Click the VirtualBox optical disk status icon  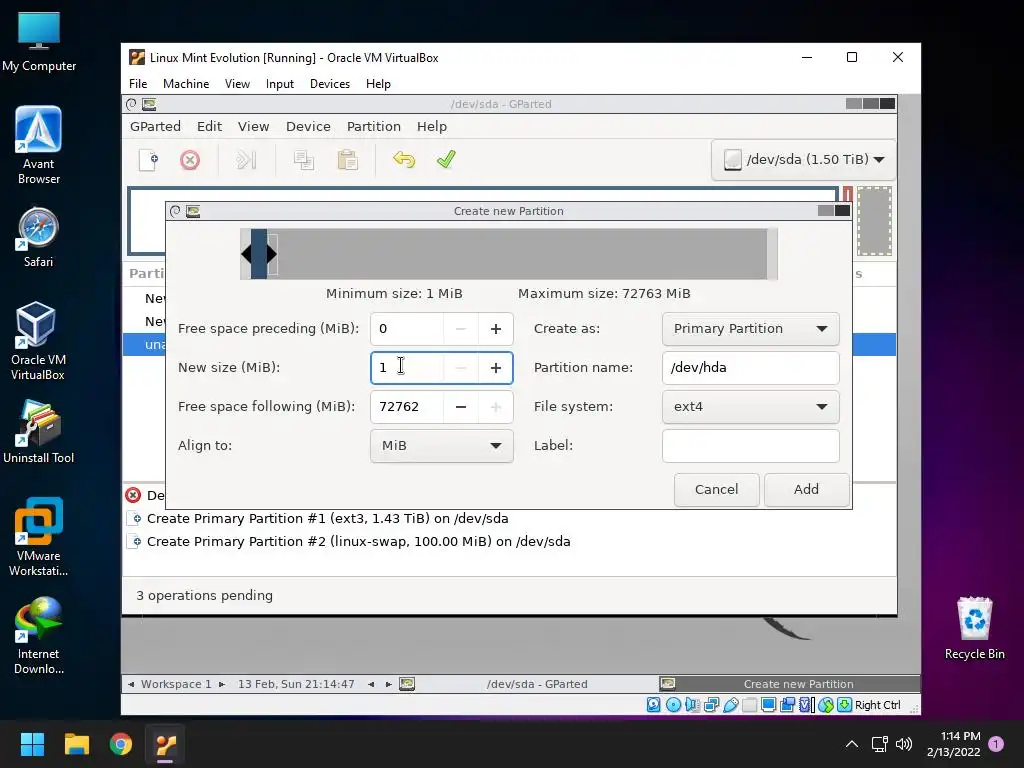click(x=673, y=705)
